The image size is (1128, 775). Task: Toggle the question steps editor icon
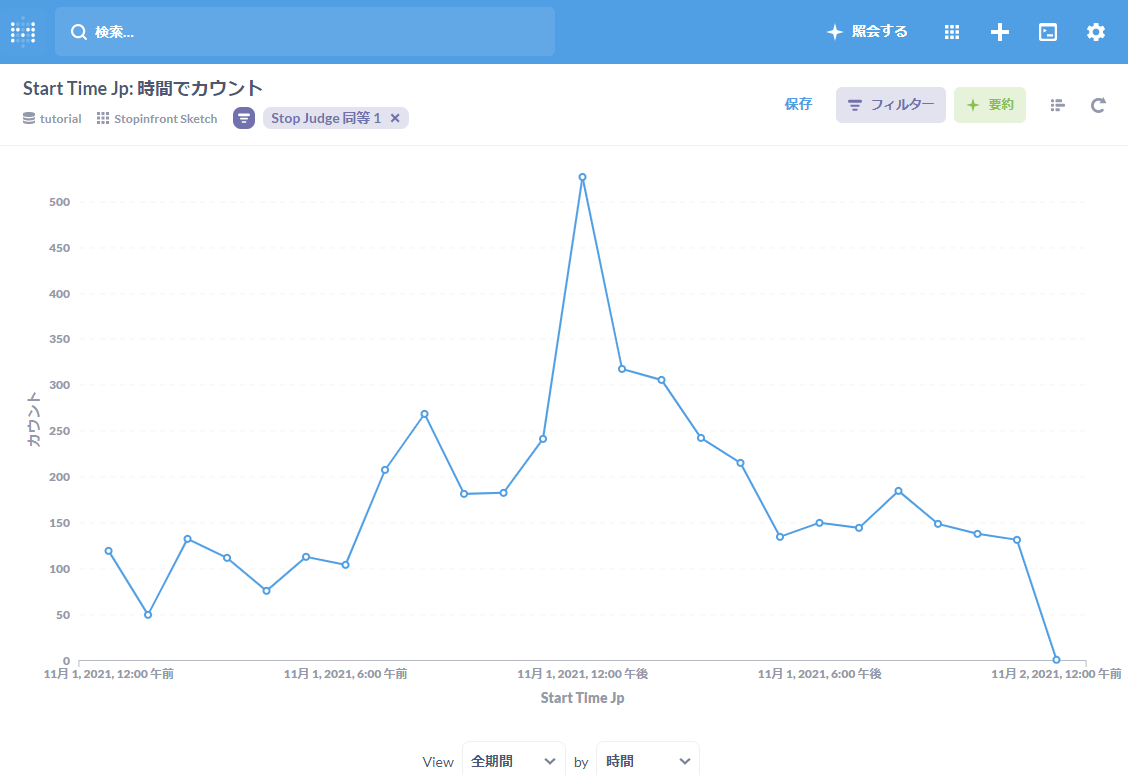click(x=1058, y=105)
